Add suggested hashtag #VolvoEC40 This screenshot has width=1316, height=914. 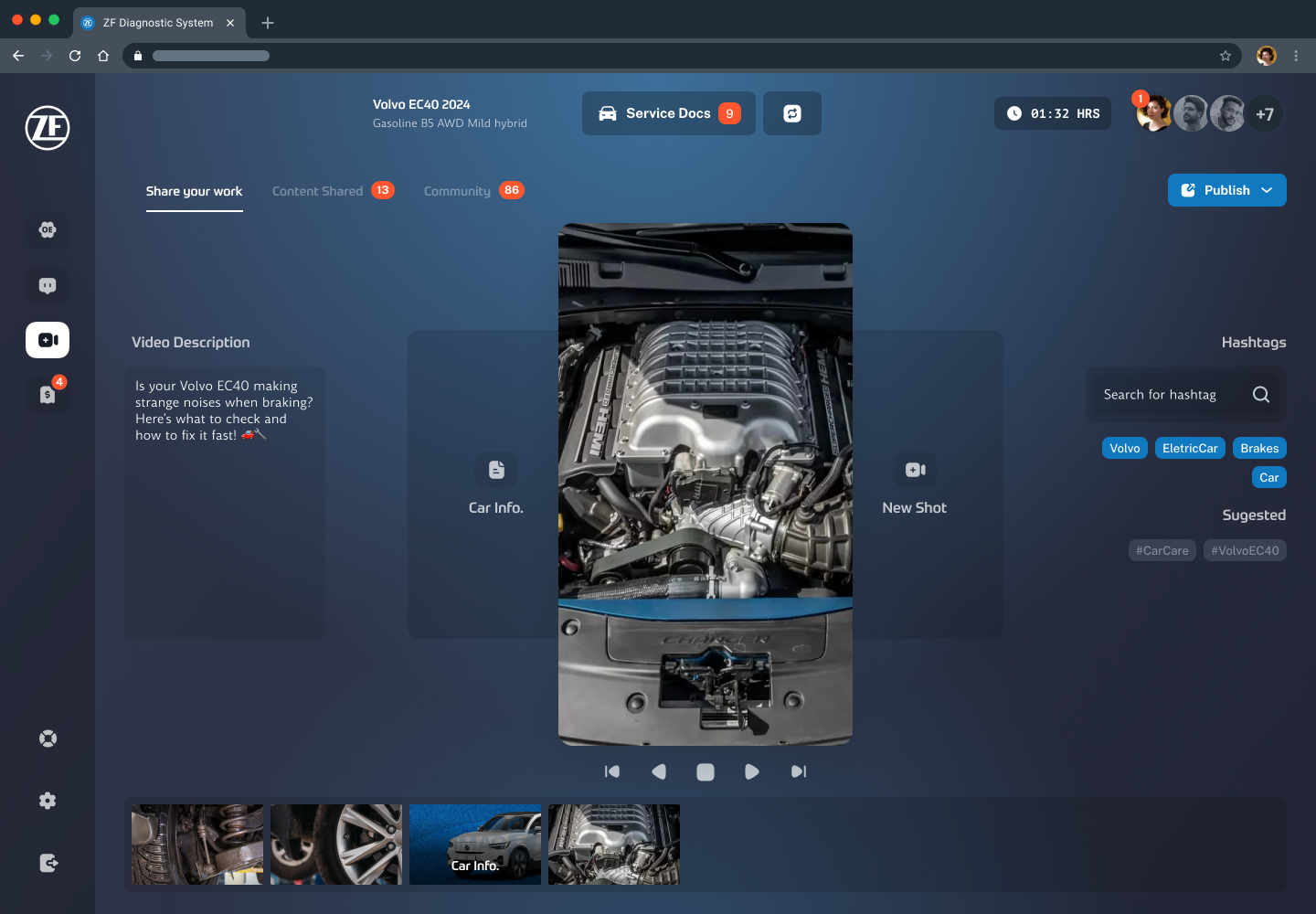(1245, 550)
